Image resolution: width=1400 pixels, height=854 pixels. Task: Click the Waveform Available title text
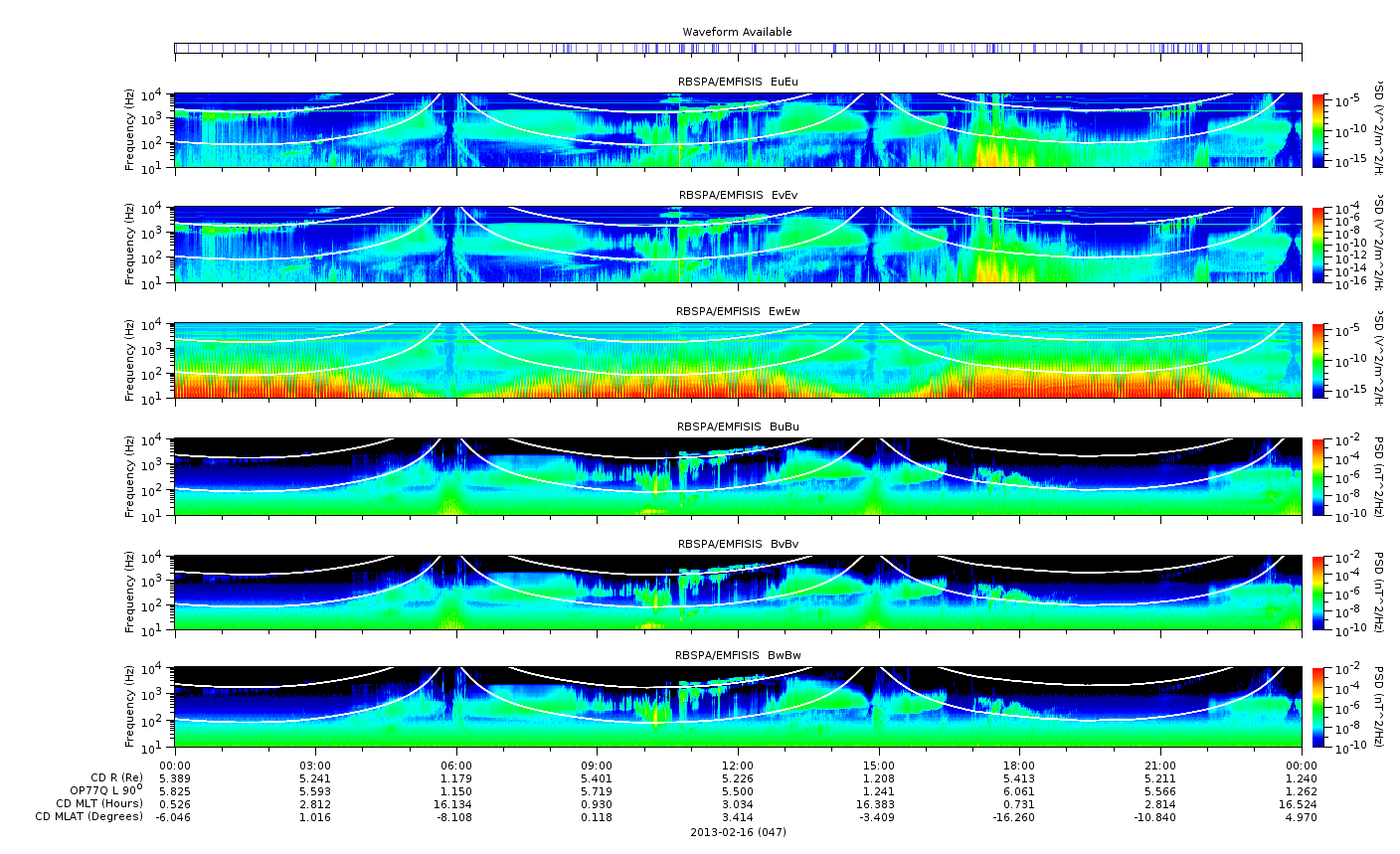[738, 32]
